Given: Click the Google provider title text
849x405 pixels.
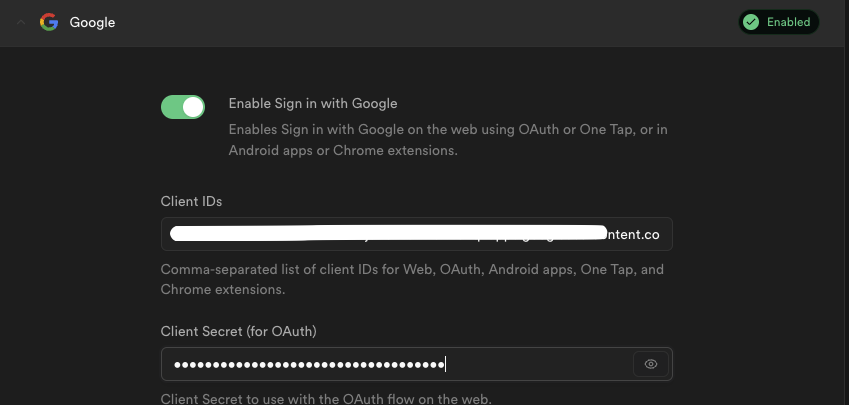Looking at the screenshot, I should click(92, 22).
